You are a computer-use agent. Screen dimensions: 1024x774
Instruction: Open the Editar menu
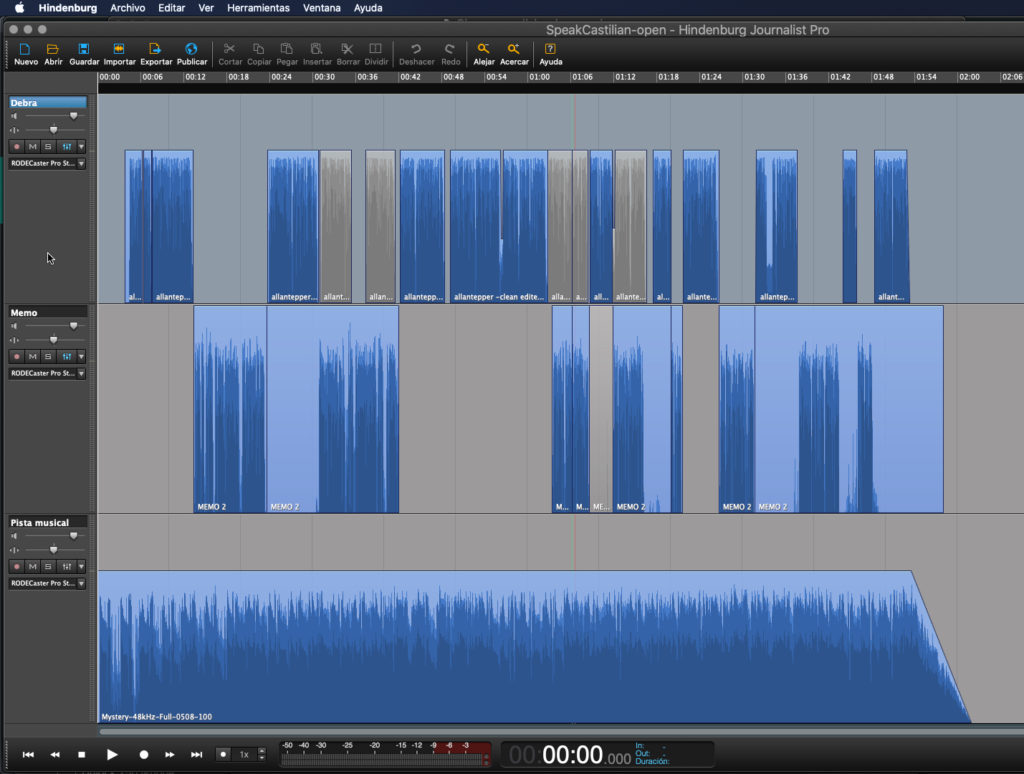pyautogui.click(x=171, y=8)
